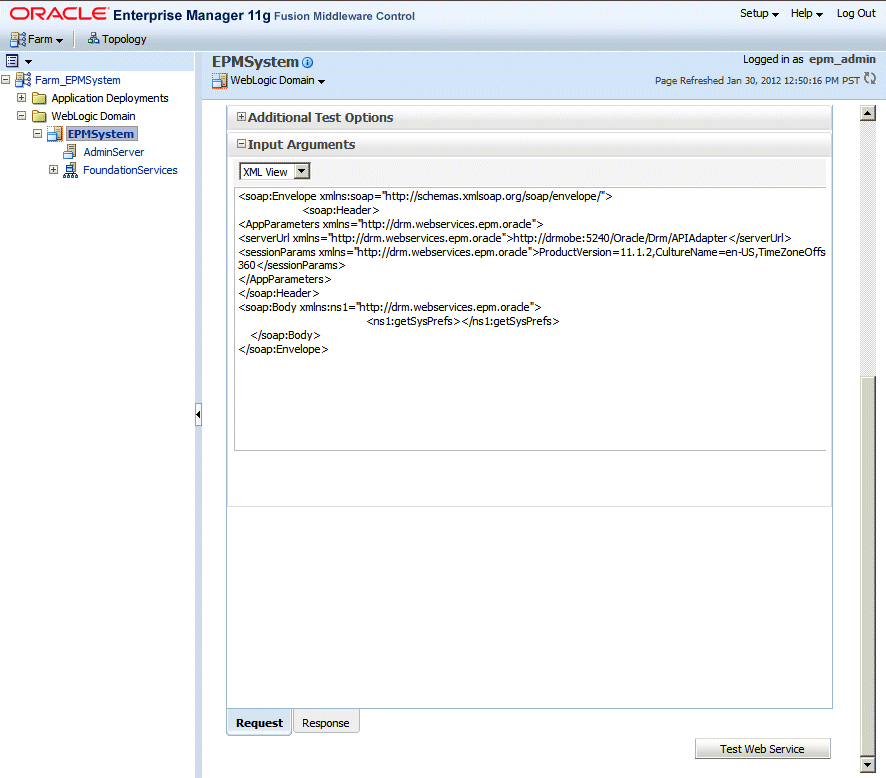Select FoundationServices in the tree
Viewport: 886px width, 778px height.
pyautogui.click(x=130, y=170)
